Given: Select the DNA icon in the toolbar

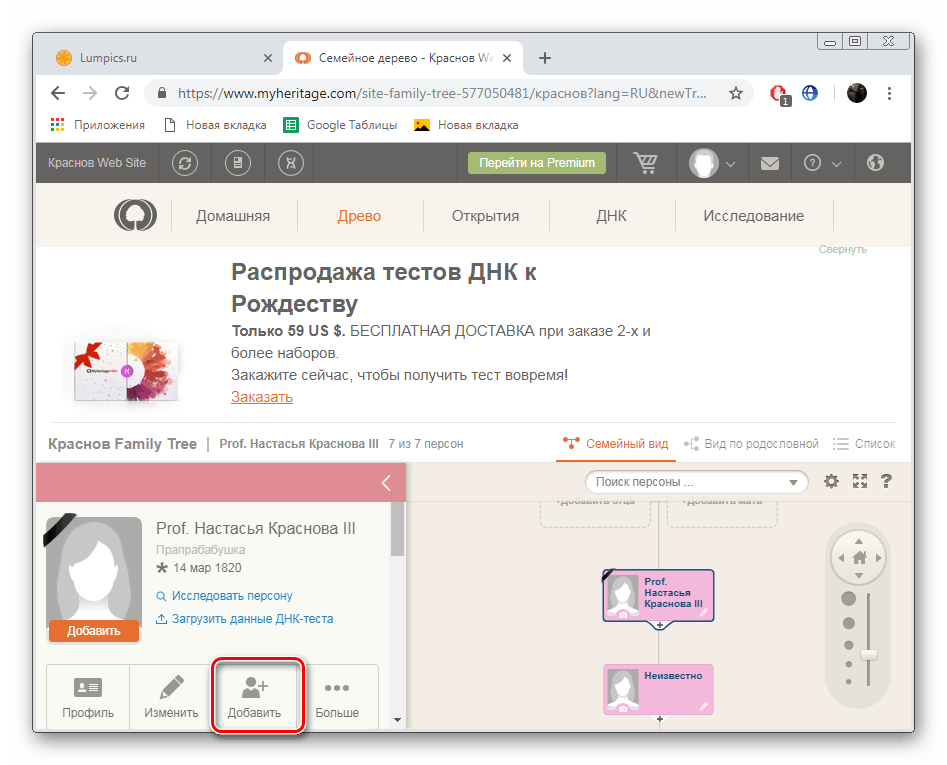Looking at the screenshot, I should (289, 163).
